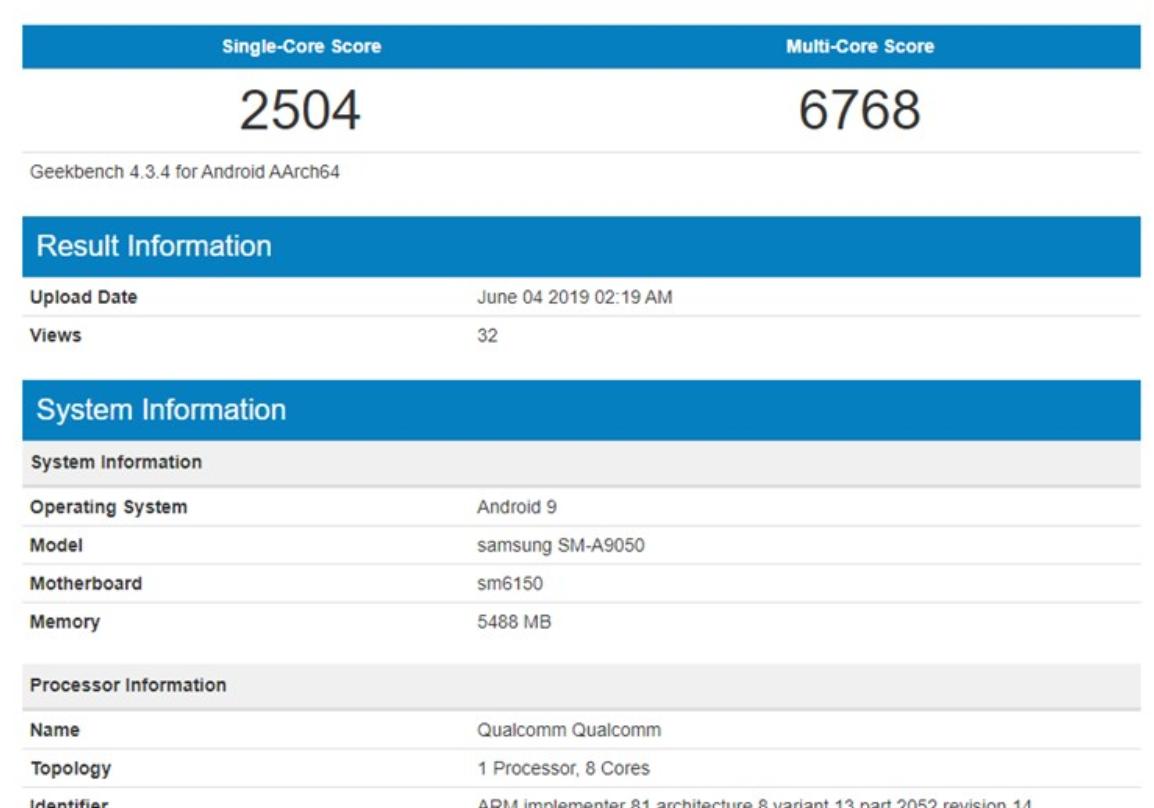
Task: Click the Operating System row label
Action: click(x=108, y=507)
